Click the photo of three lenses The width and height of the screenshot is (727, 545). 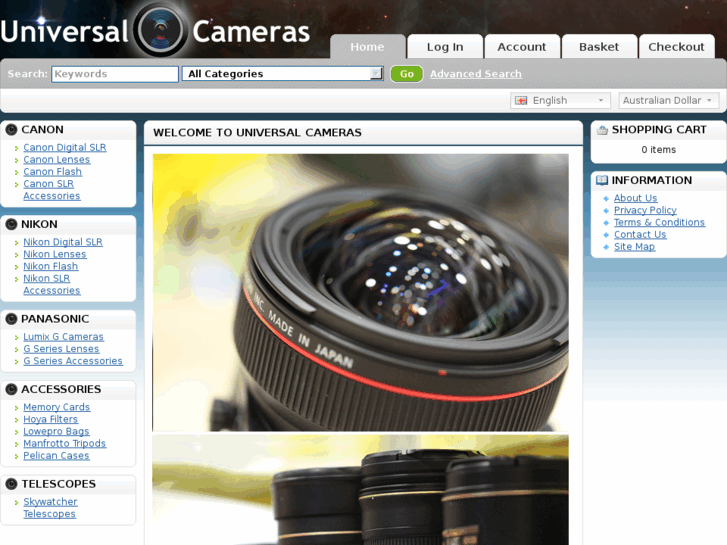(x=360, y=489)
